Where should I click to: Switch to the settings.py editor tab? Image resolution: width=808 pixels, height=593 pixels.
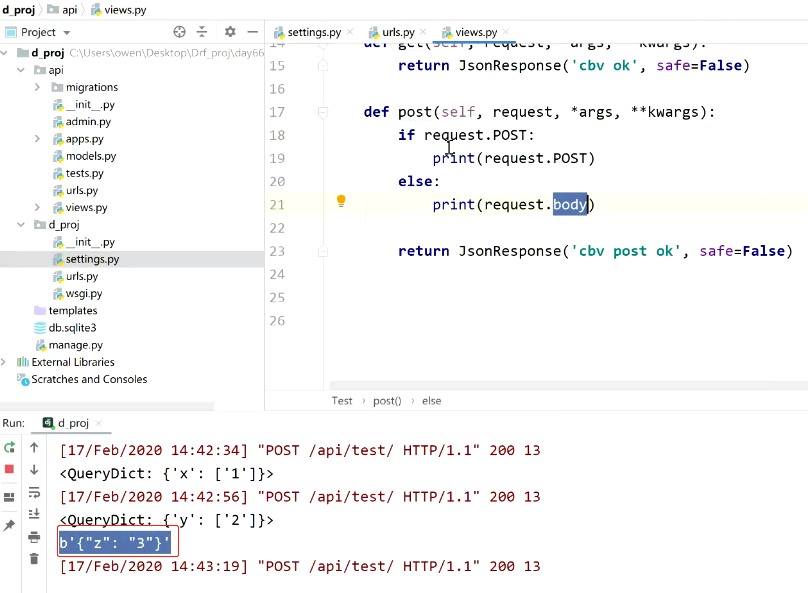click(x=313, y=32)
